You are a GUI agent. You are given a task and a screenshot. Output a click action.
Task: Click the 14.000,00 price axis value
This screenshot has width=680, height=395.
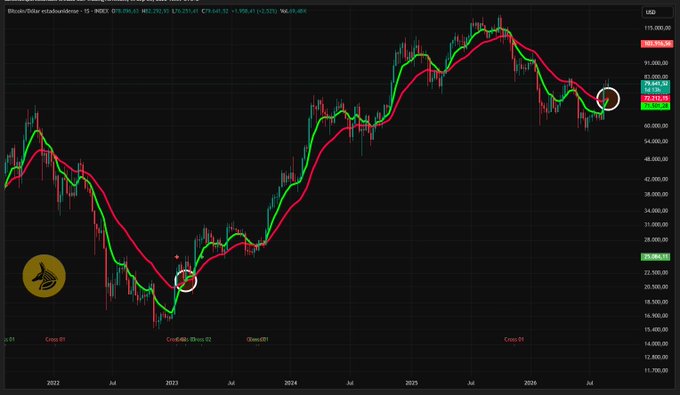[656, 344]
